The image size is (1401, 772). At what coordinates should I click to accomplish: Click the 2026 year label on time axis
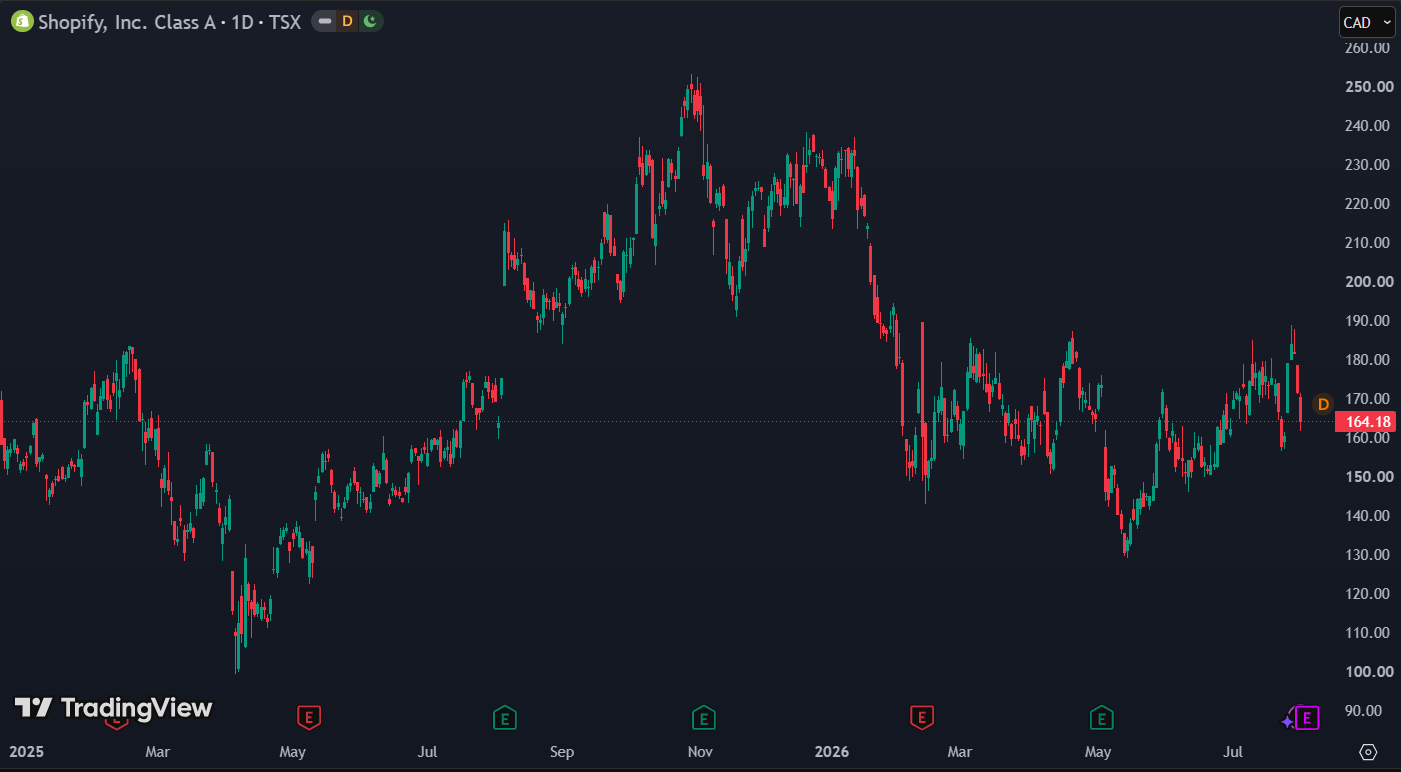pos(831,751)
